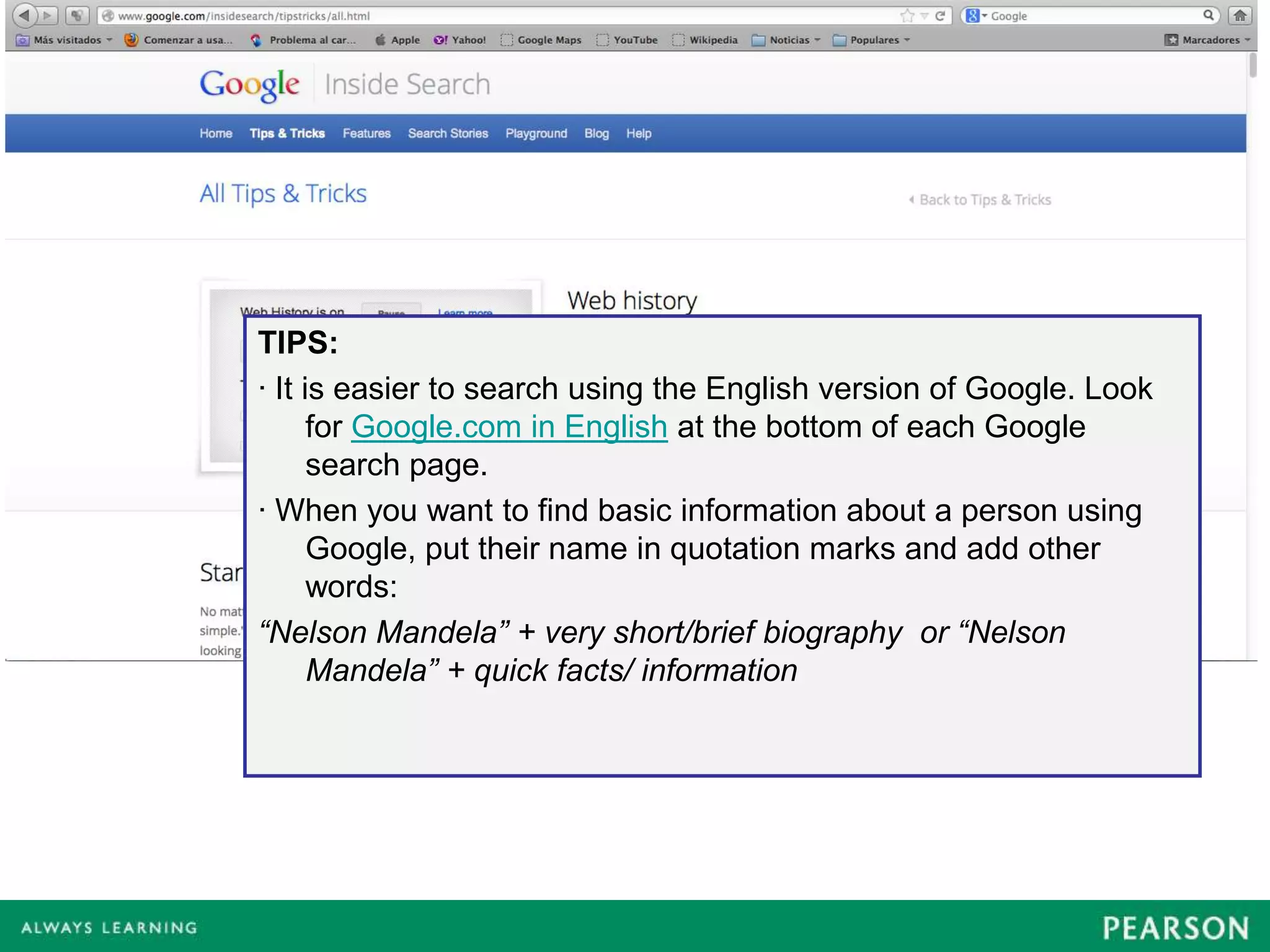The height and width of the screenshot is (952, 1270).
Task: Click the browser forward arrow button
Action: [48, 15]
